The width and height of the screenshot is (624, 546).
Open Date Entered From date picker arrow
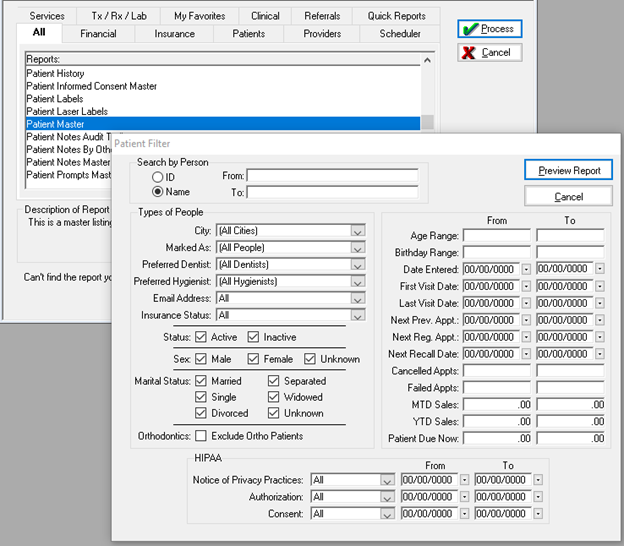coord(526,269)
